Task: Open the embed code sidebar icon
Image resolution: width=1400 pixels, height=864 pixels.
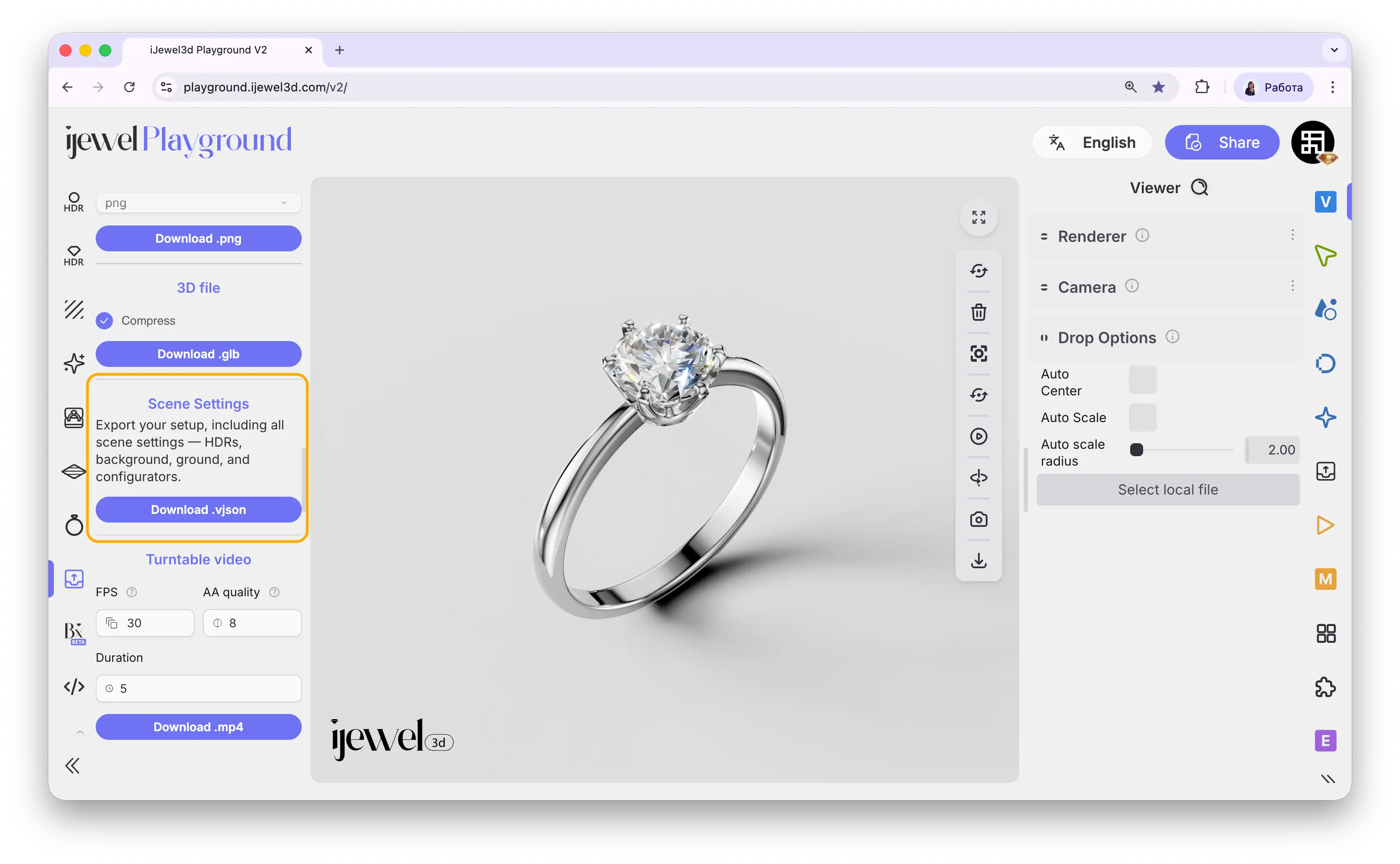Action: coord(74,686)
